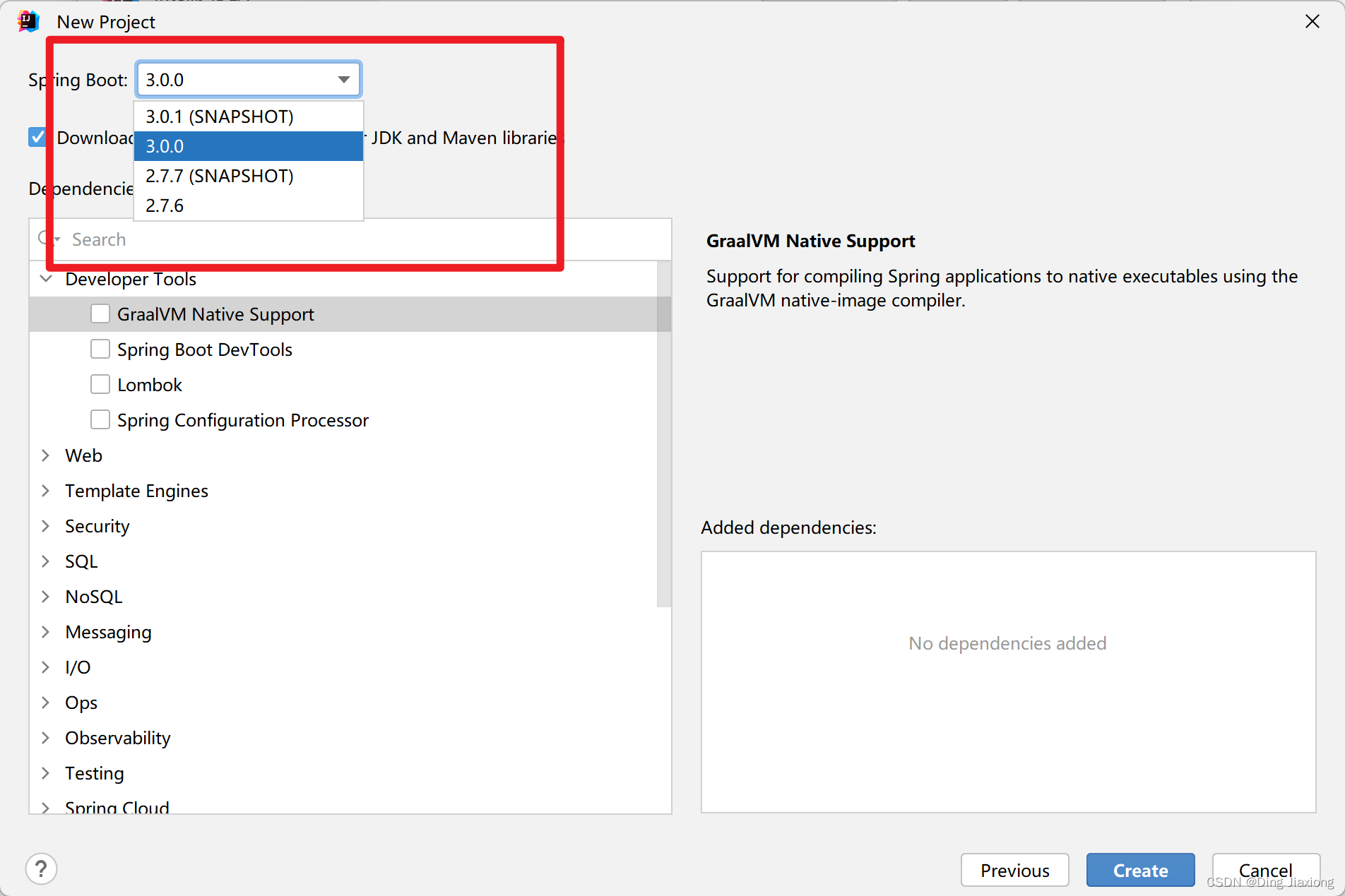This screenshot has height=896, width=1345.
Task: Expand the I/O category
Action: click(46, 667)
